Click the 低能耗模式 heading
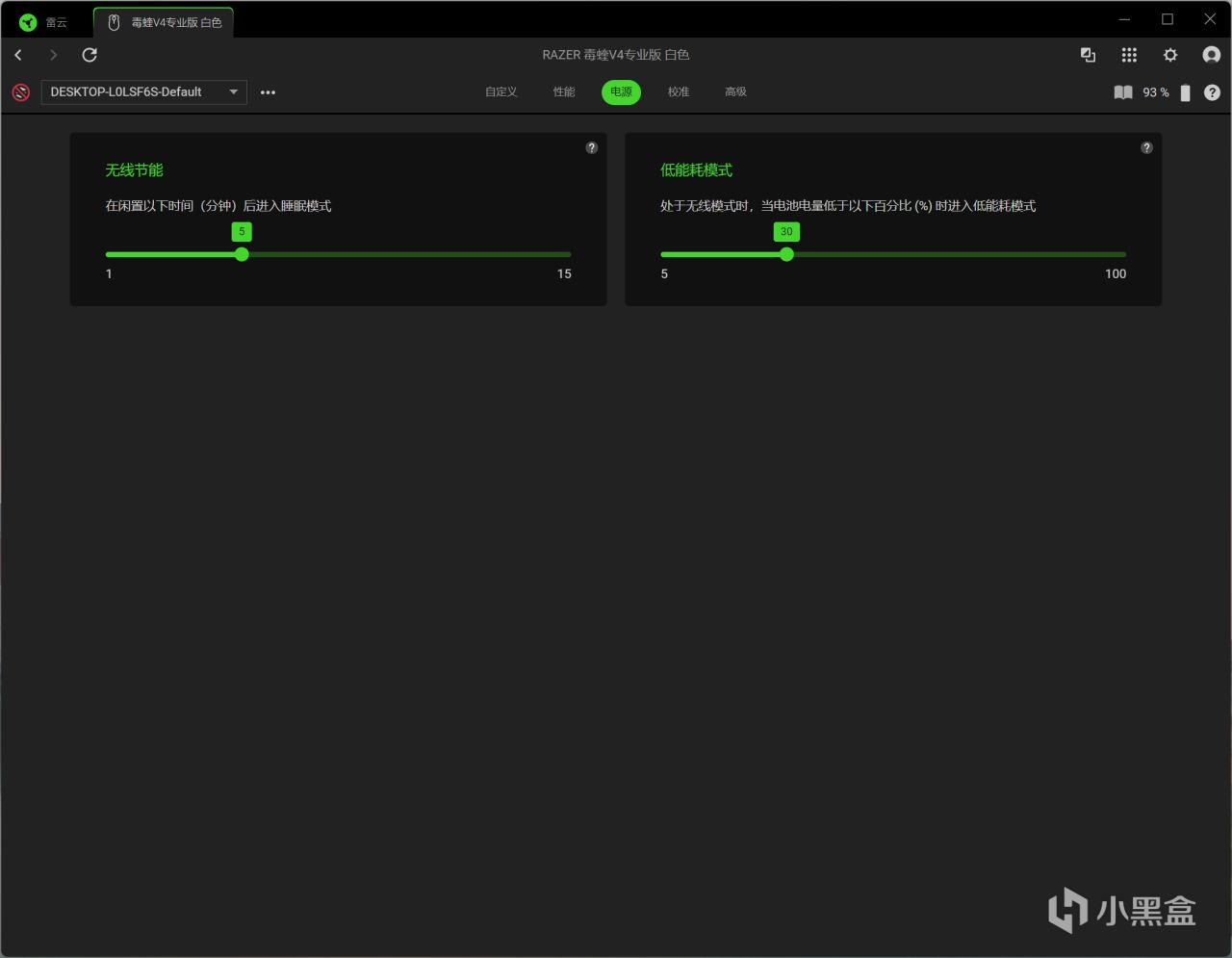Screen dimensions: 1232x958 pyautogui.click(x=696, y=170)
